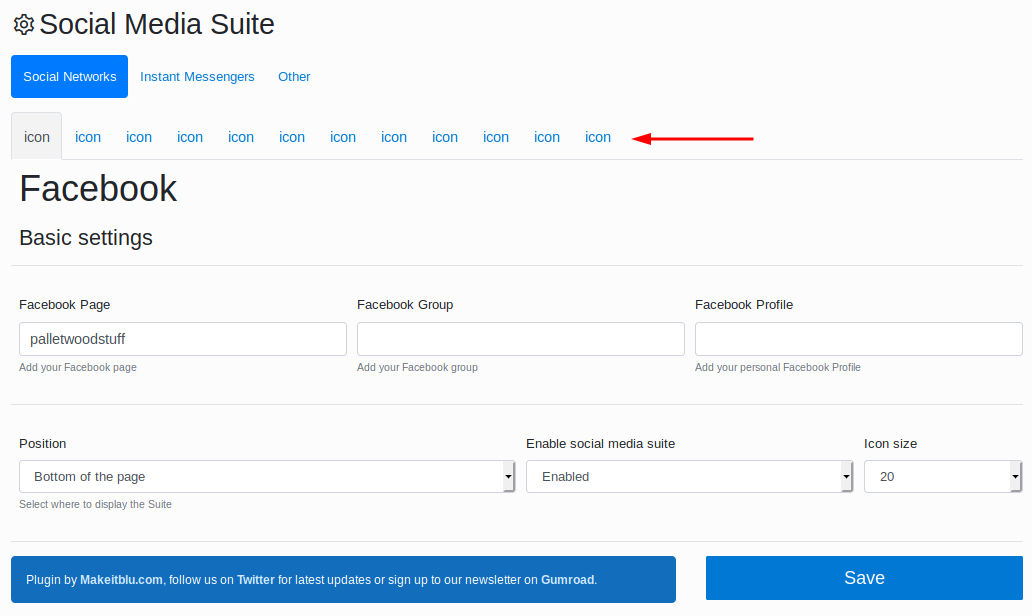
Task: Follow the Twitter link in the footer banner
Action: (256, 580)
